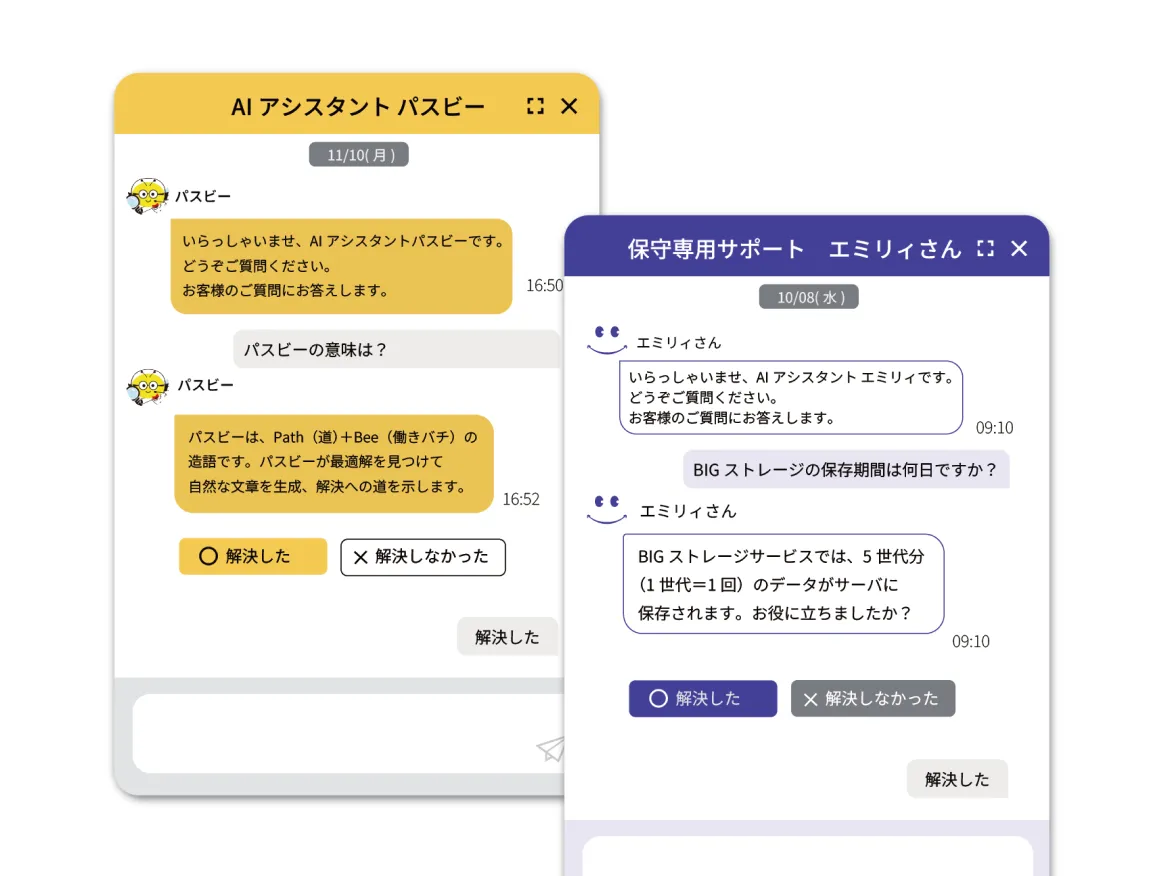
Task: Click the 10/08(水) date label
Action: 809,297
